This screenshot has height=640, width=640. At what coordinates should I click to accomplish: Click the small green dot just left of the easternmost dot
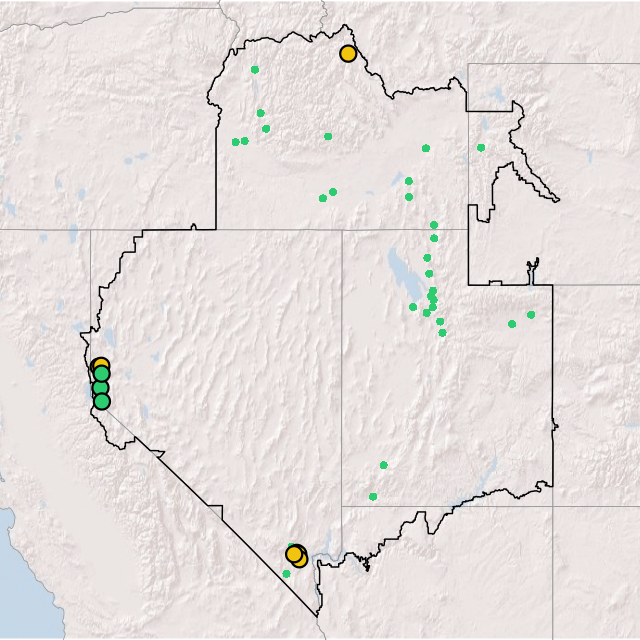click(512, 324)
